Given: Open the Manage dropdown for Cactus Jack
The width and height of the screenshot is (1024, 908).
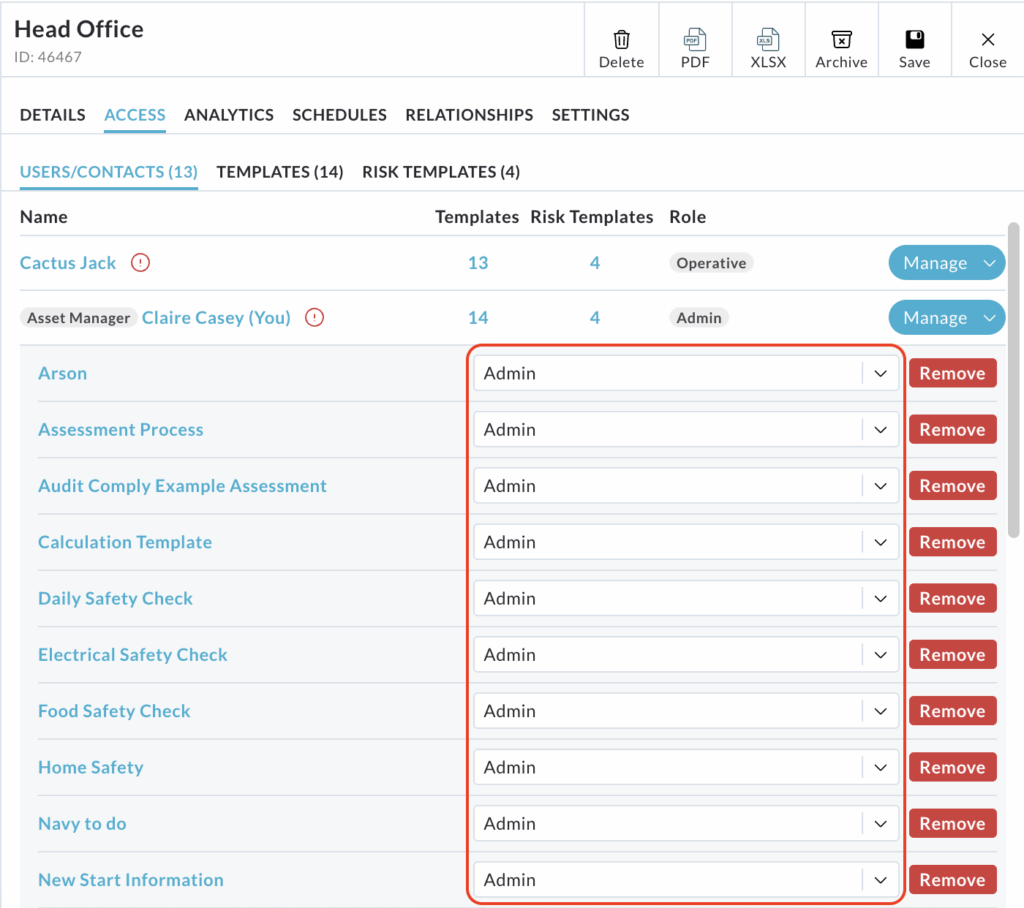Looking at the screenshot, I should click(x=946, y=263).
